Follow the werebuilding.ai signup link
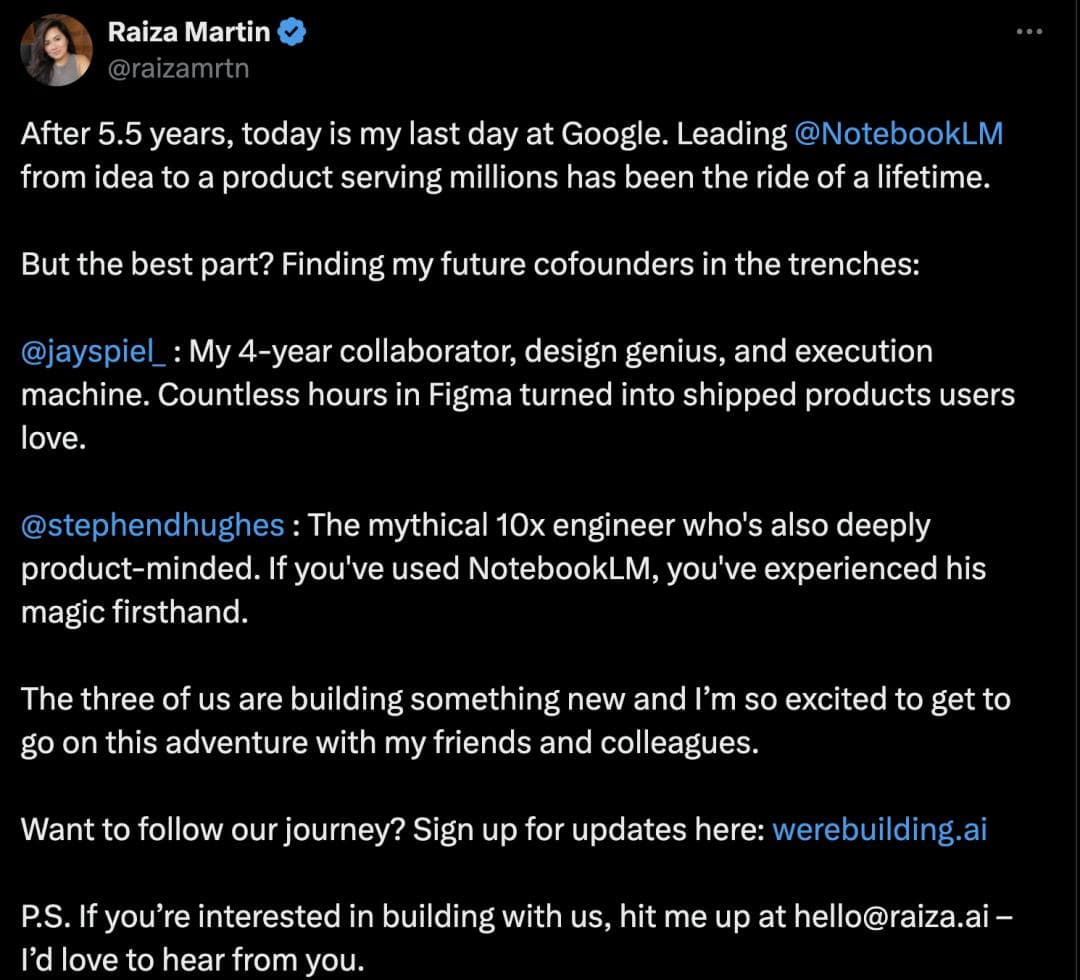 coord(879,830)
